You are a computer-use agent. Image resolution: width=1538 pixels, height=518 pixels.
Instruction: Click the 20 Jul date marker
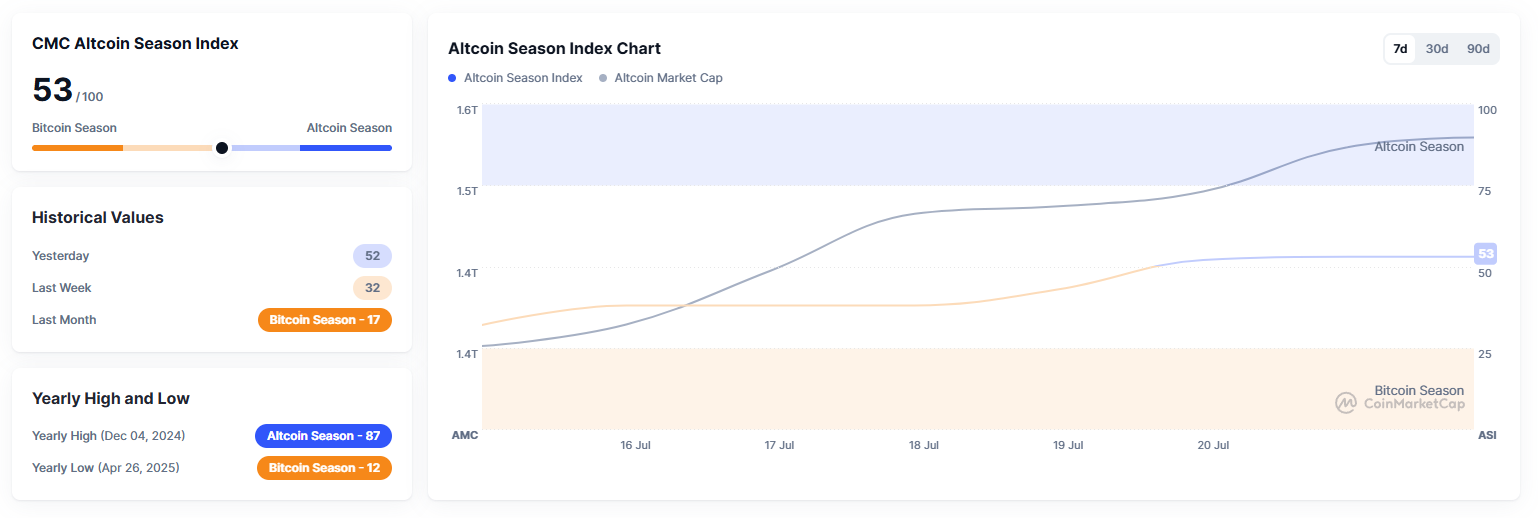pos(1213,445)
